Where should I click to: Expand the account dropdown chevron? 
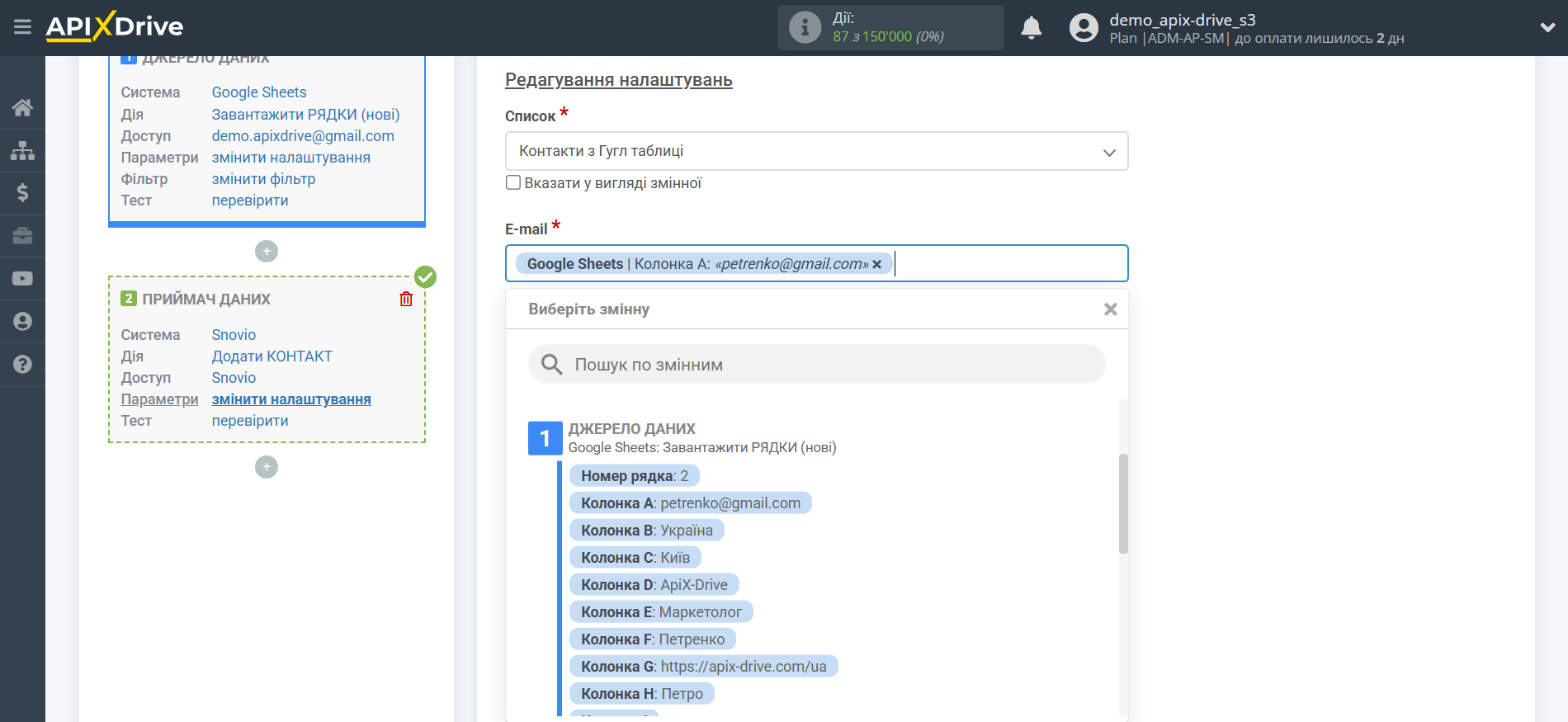1547,27
